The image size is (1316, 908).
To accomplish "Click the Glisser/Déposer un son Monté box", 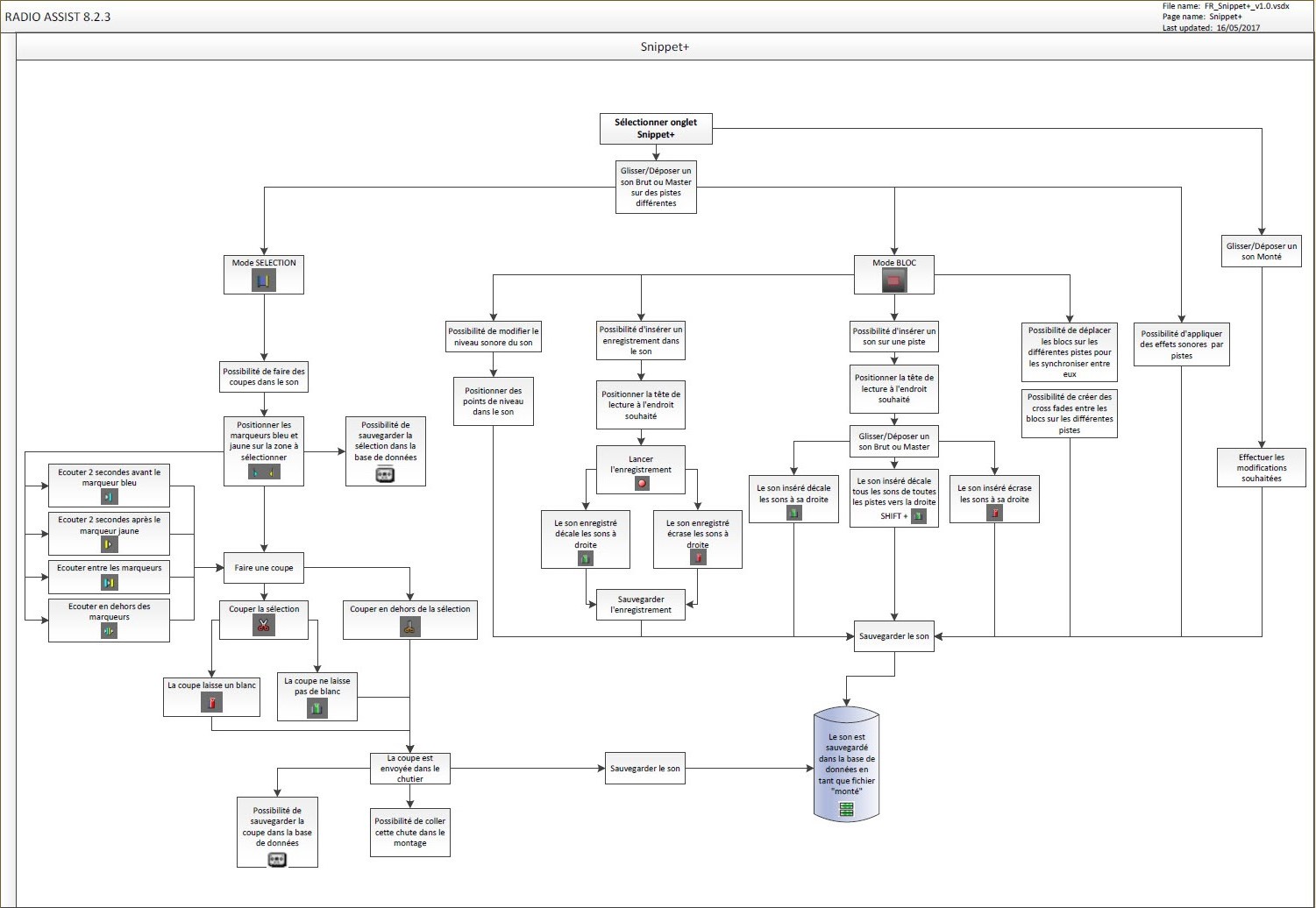I will (x=1261, y=252).
